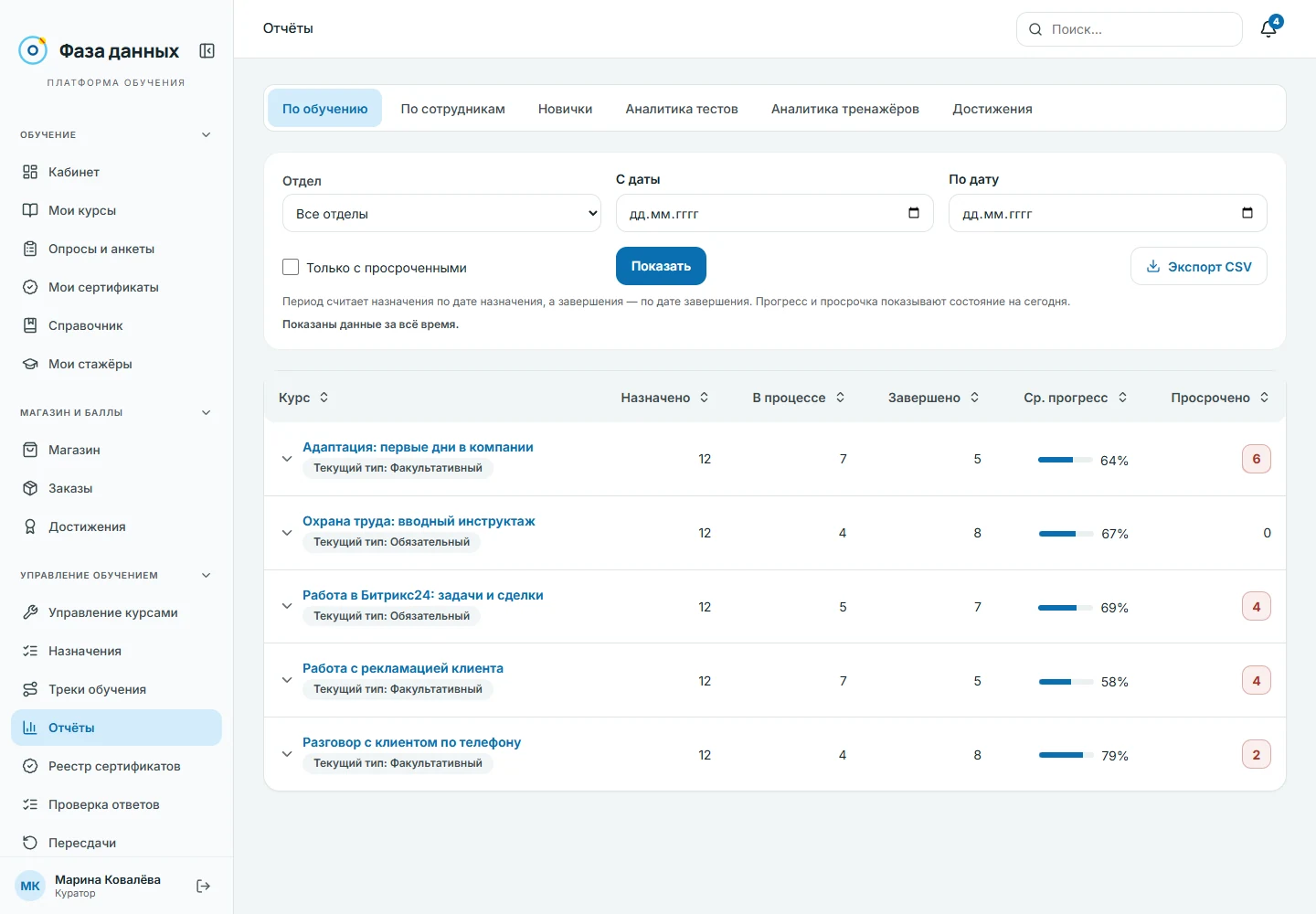
Task: Enable Только с просроченными checkbox
Action: pos(291,267)
